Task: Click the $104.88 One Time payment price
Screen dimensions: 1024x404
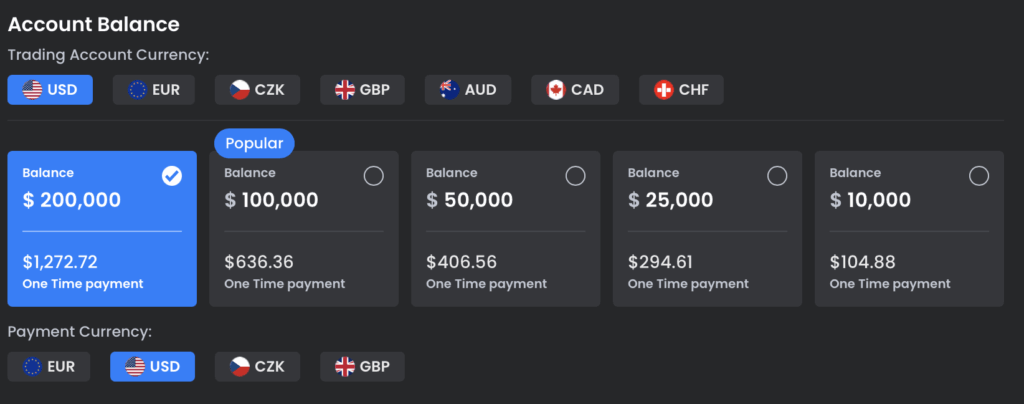Action: pyautogui.click(x=866, y=263)
